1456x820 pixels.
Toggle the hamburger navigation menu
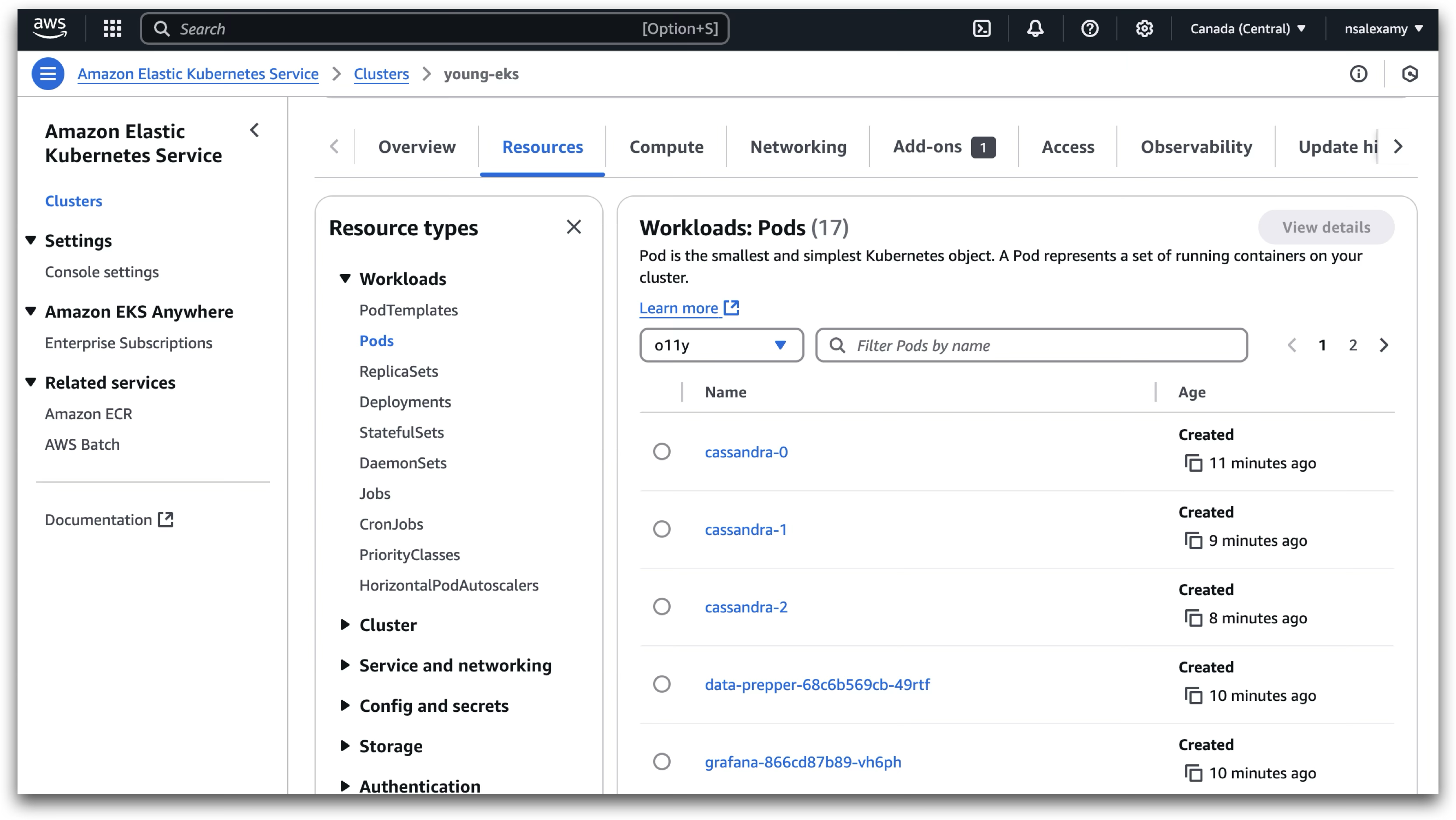[x=48, y=74]
